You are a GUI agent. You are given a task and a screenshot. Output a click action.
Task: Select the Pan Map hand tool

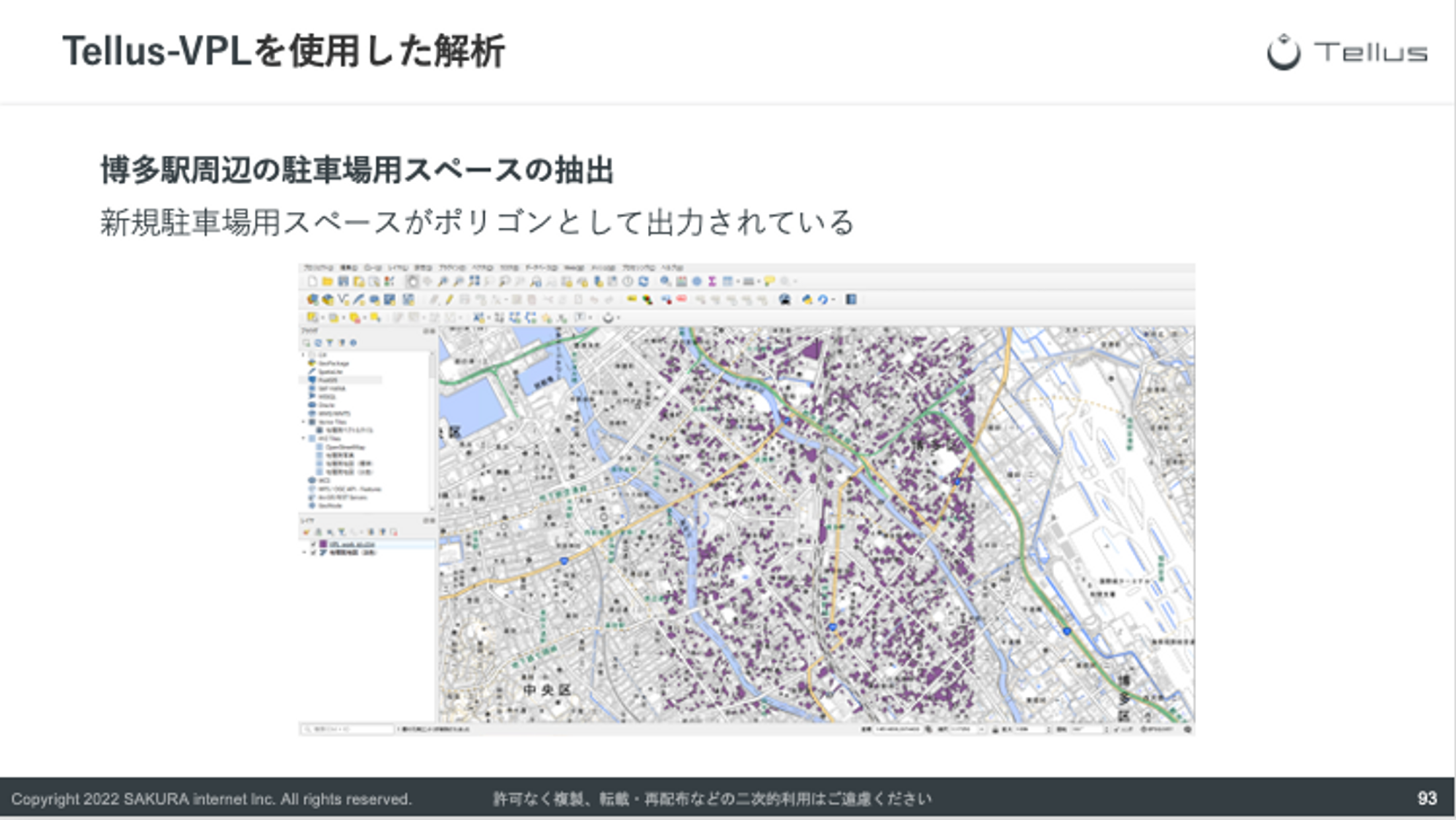point(412,281)
